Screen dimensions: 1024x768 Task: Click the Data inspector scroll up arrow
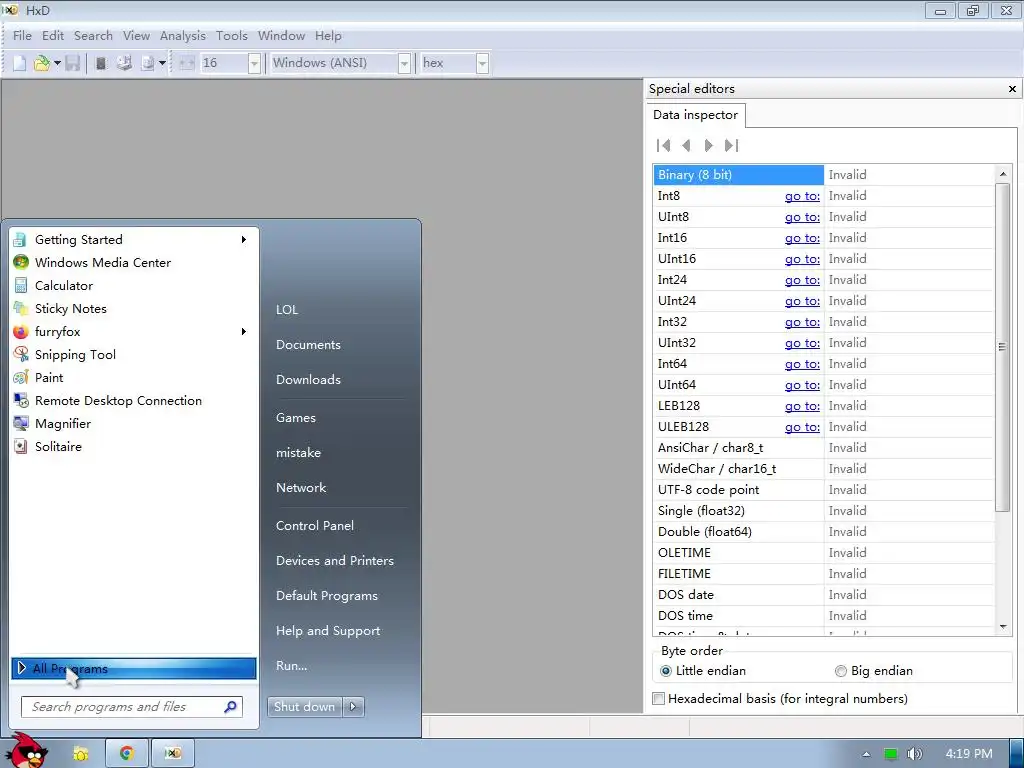point(1002,174)
